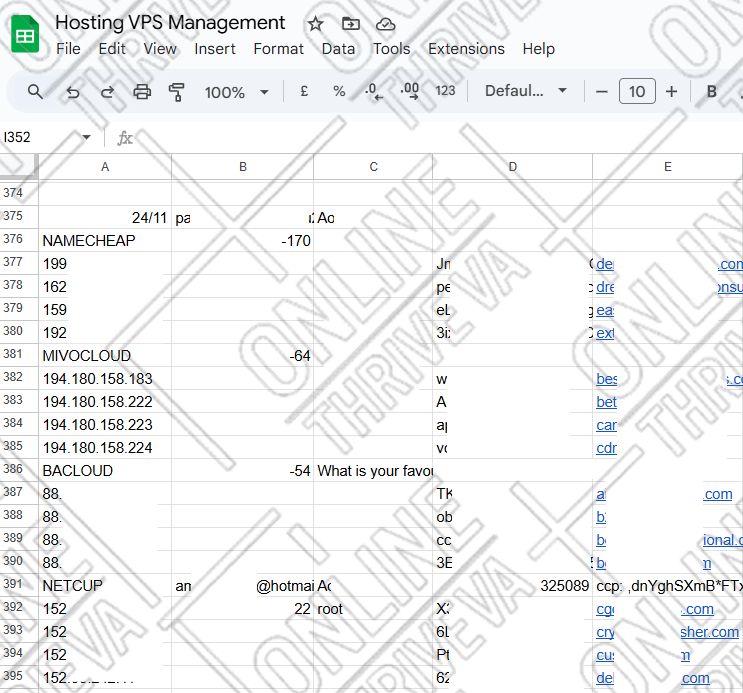
Task: Select column A header
Action: click(105, 167)
